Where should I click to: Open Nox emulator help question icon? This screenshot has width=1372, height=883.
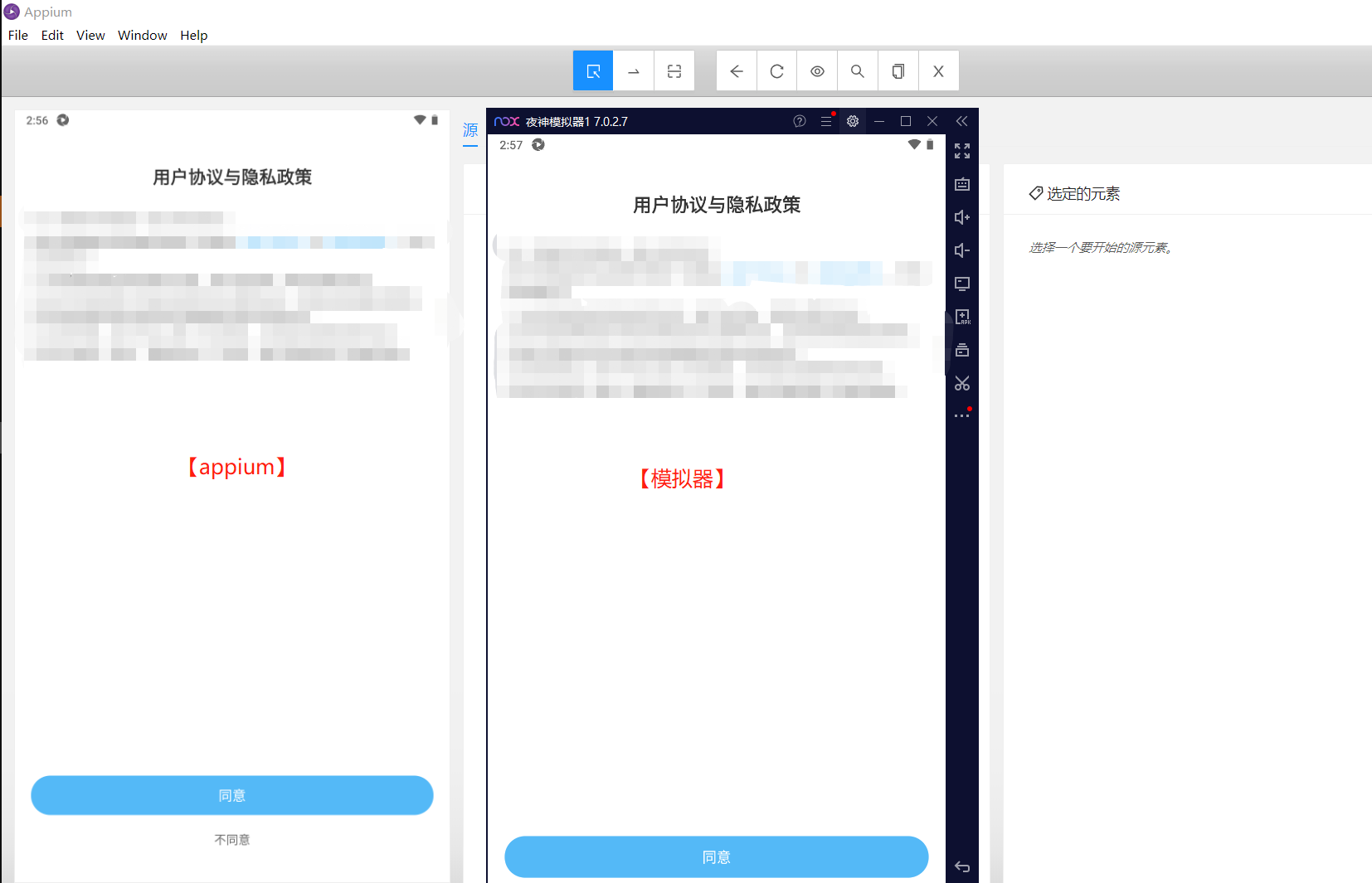pos(800,121)
